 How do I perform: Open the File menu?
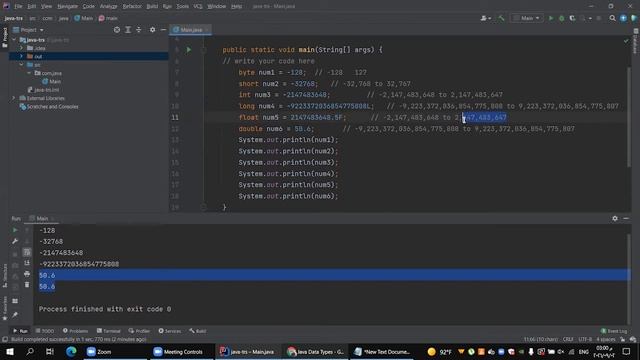pyautogui.click(x=18, y=6)
